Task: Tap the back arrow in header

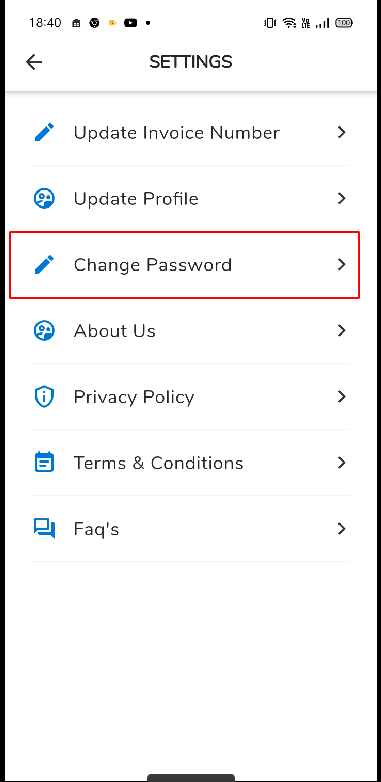Action: tap(34, 62)
